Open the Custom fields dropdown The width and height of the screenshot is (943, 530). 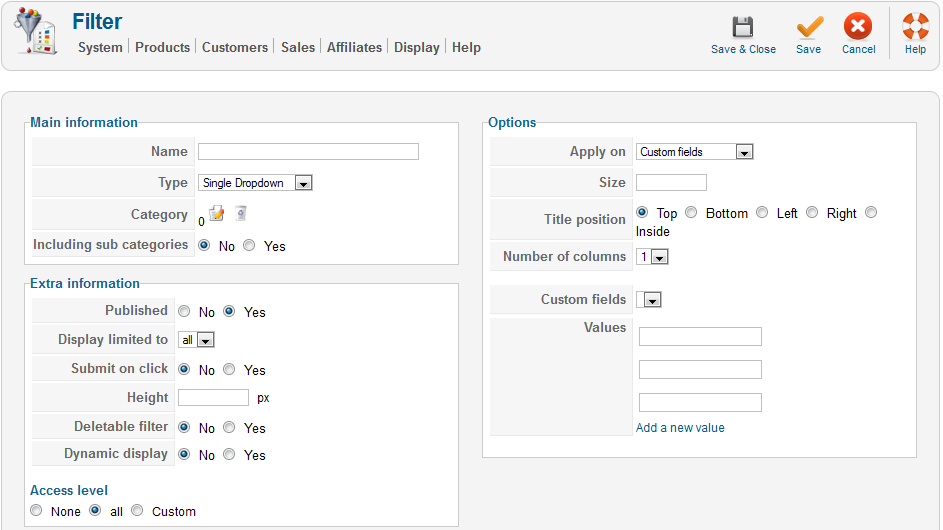[x=649, y=300]
